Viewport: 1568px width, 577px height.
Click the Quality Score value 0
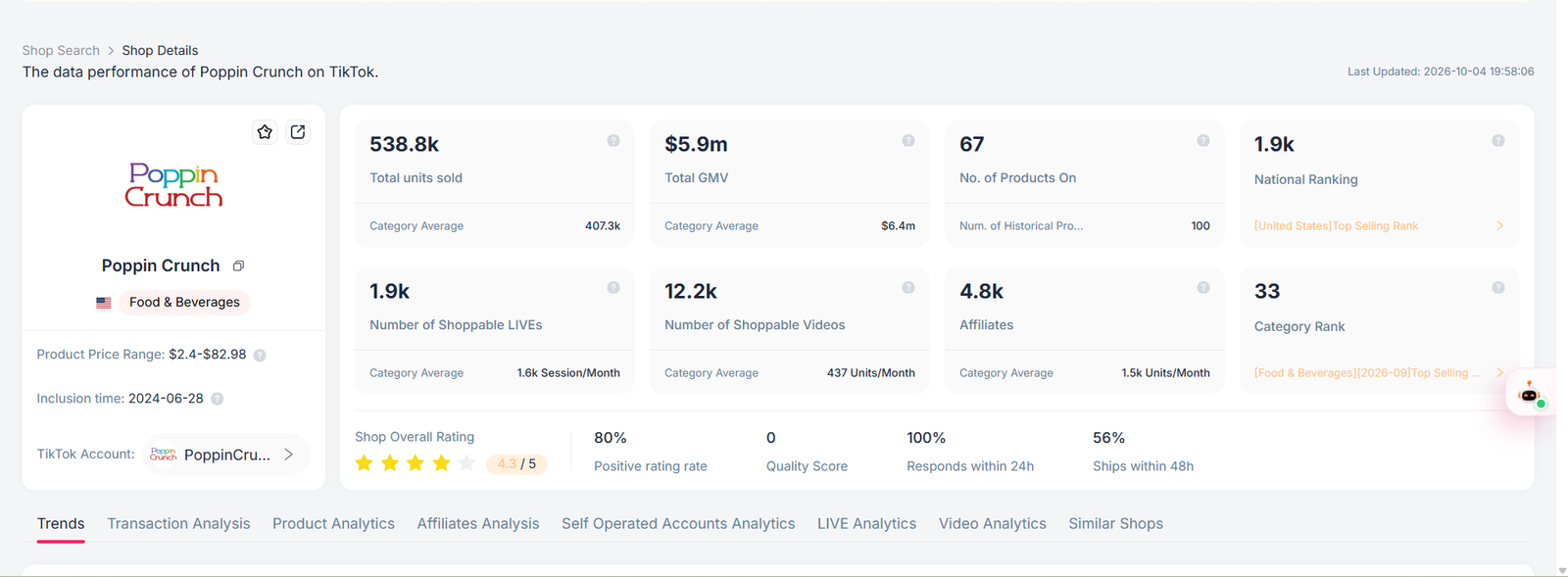pos(771,438)
